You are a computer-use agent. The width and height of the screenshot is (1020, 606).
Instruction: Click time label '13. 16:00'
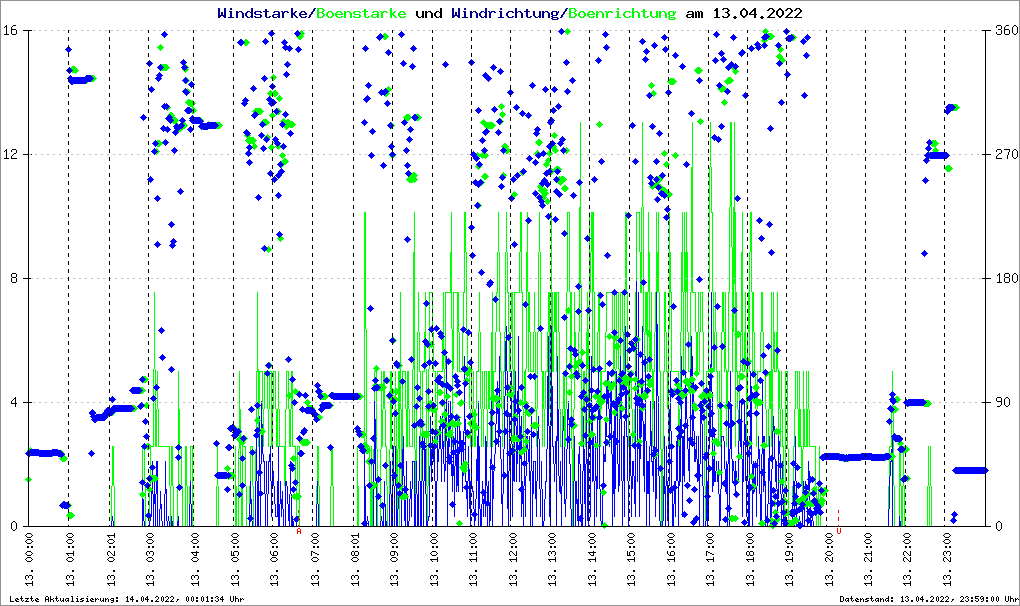pos(671,559)
